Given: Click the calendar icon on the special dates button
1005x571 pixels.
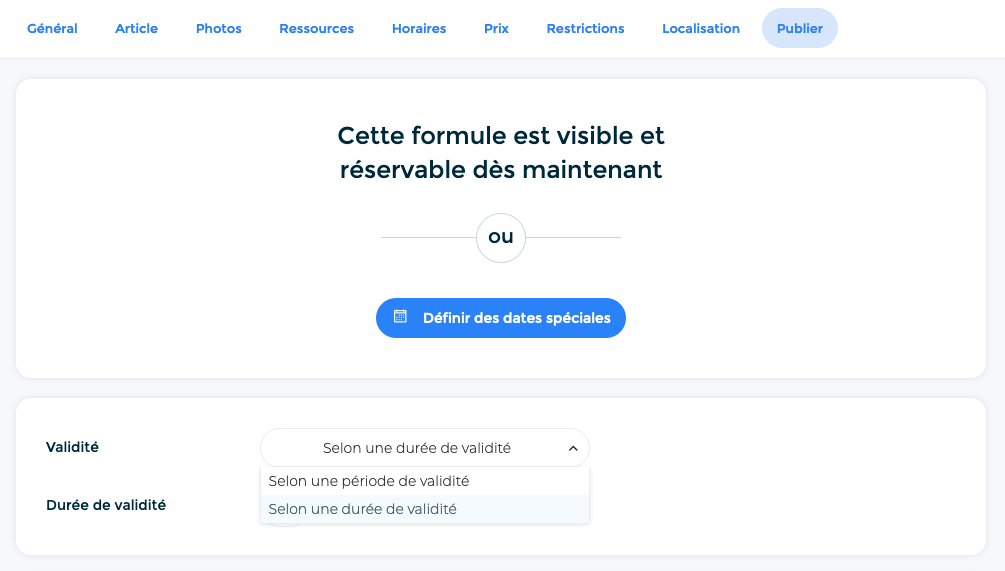Looking at the screenshot, I should coord(400,317).
